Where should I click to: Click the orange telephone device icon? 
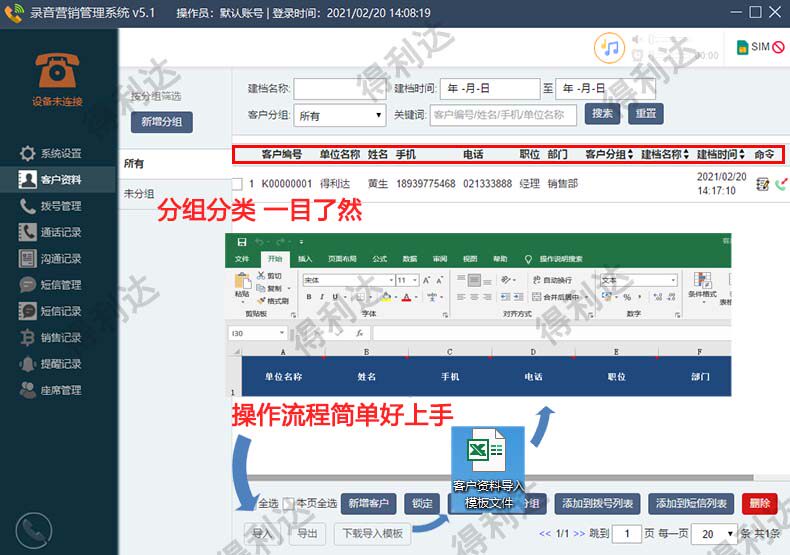point(57,70)
